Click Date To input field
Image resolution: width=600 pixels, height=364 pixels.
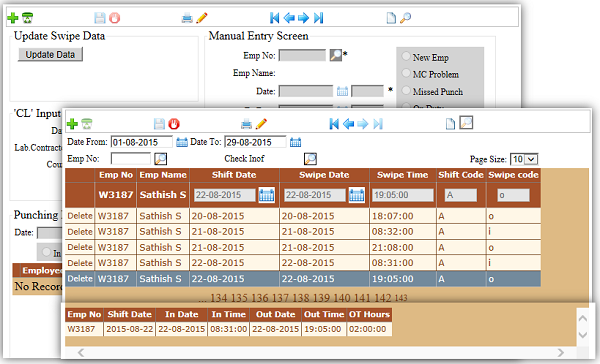point(255,142)
